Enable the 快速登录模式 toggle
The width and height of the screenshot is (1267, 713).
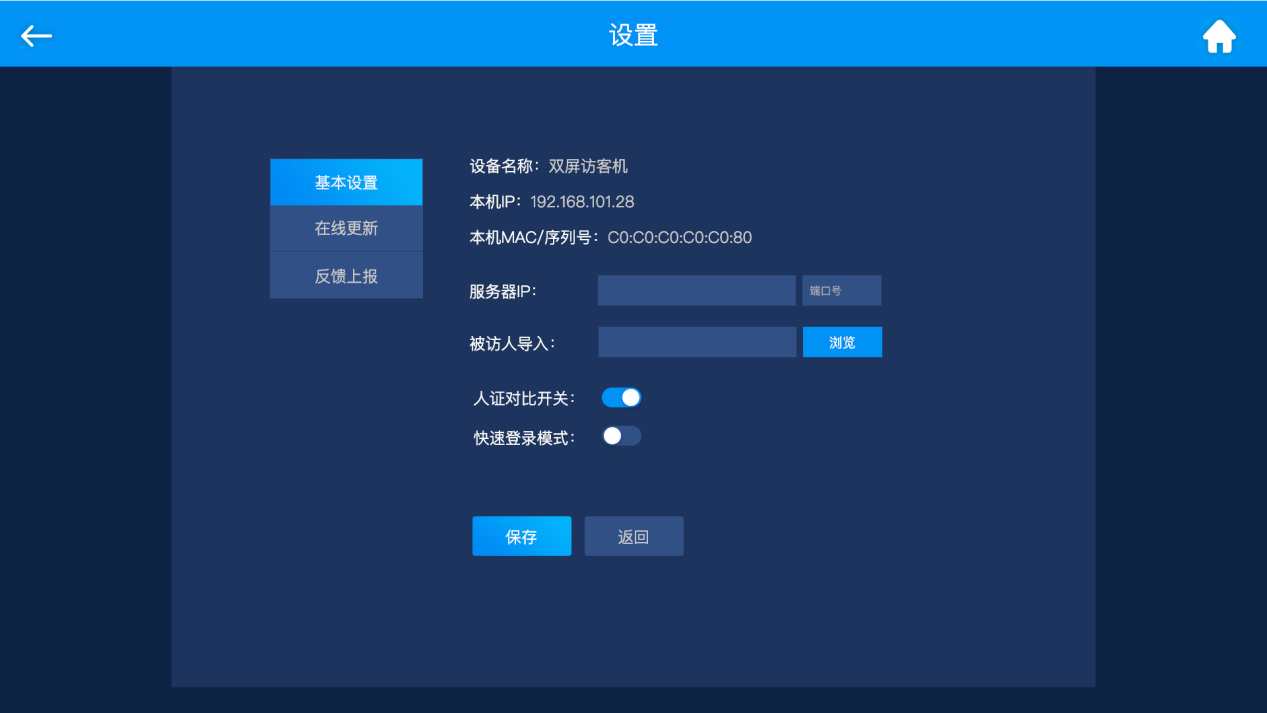621,436
